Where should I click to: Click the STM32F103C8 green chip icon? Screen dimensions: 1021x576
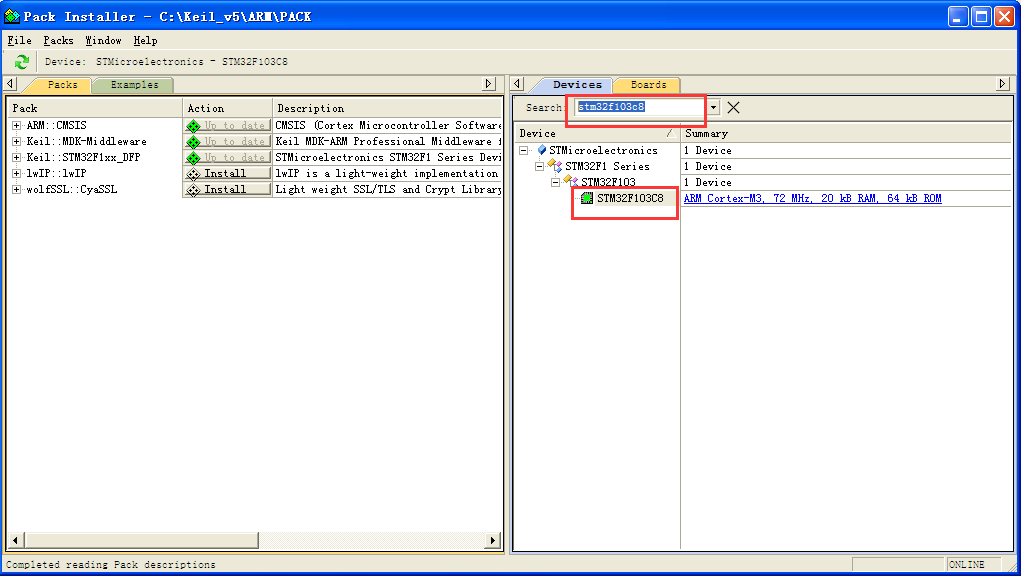[x=587, y=198]
